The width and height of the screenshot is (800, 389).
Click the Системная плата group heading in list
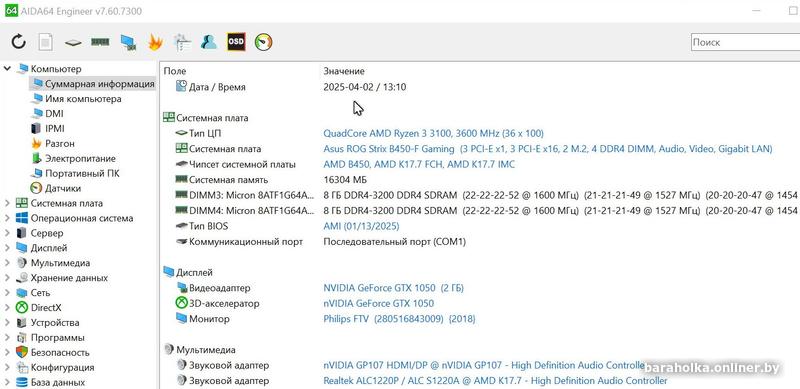(x=212, y=118)
